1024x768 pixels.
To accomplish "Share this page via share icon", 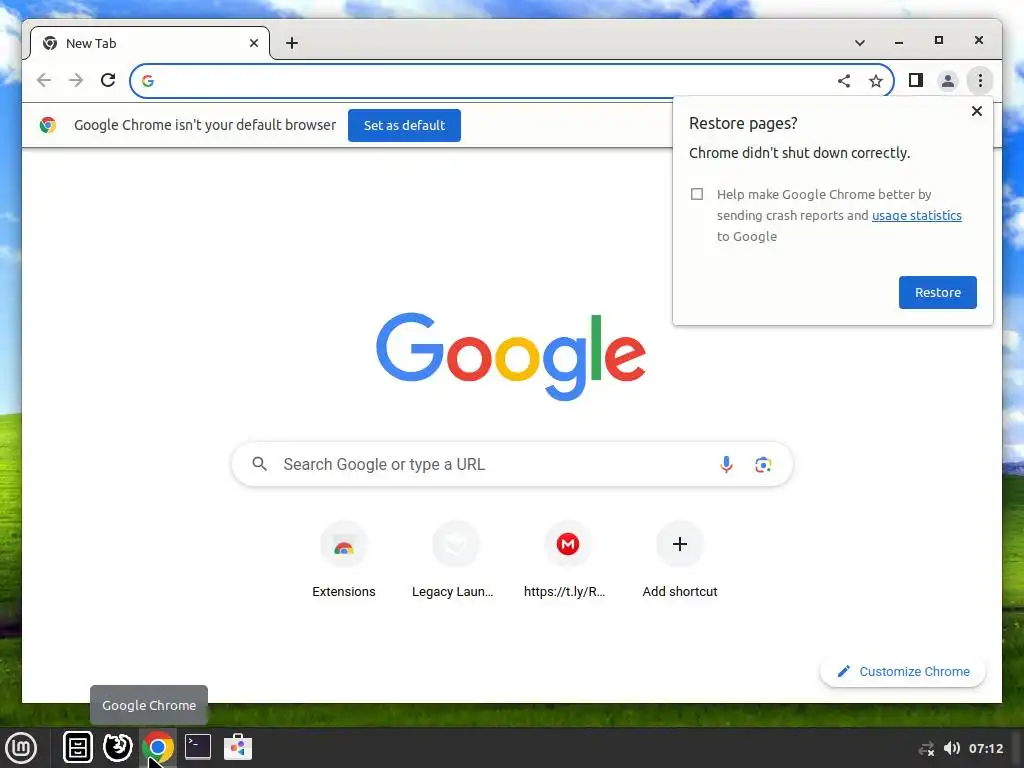I will [x=844, y=80].
